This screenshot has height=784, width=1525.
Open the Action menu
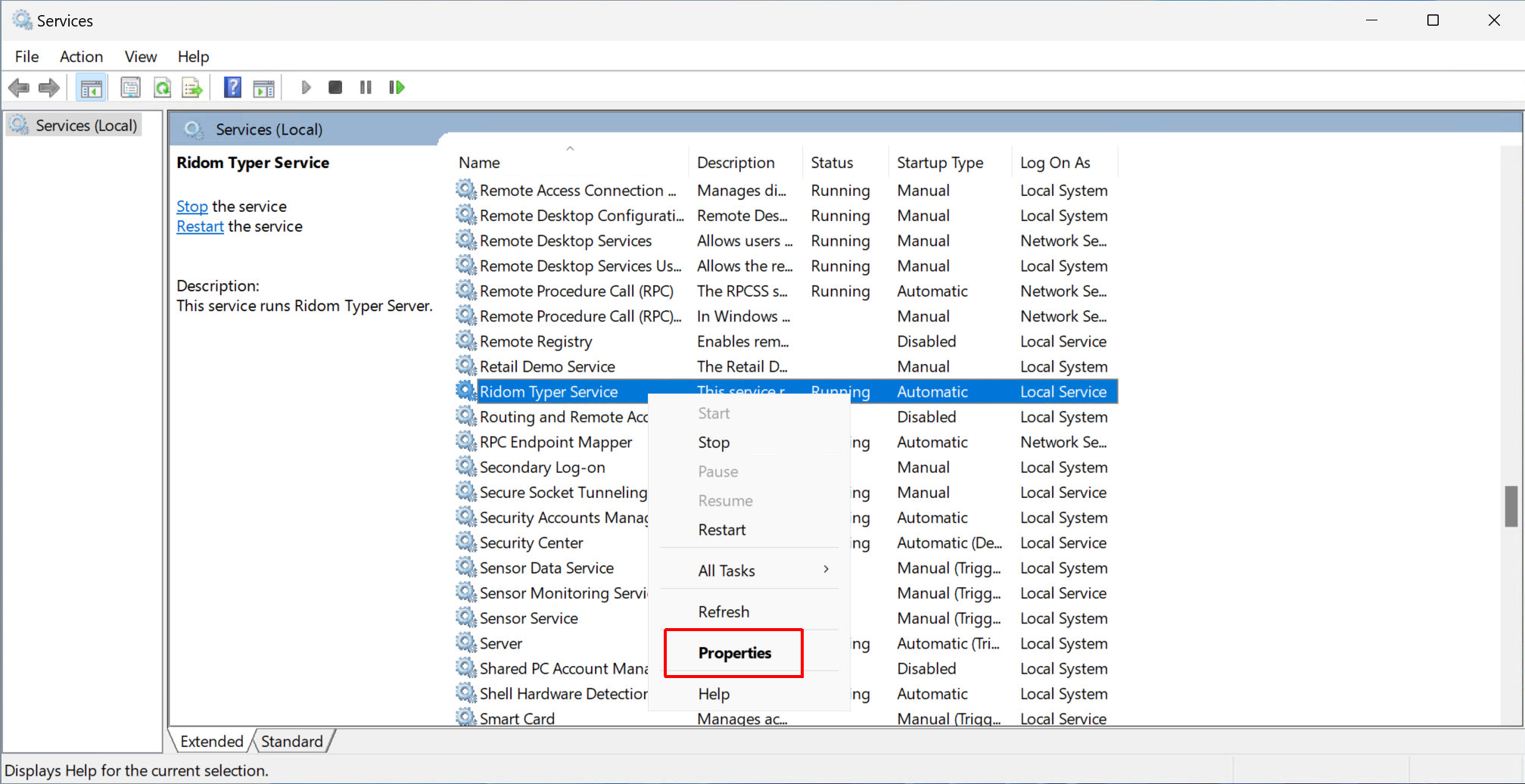81,57
